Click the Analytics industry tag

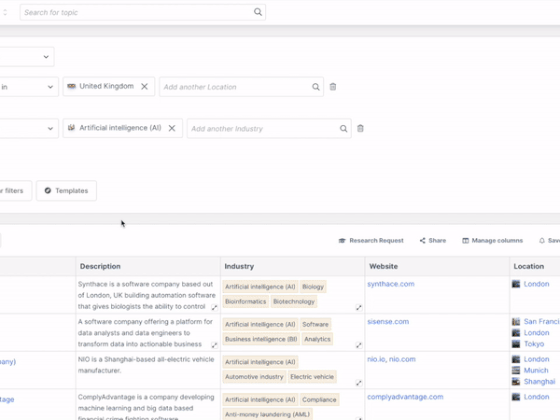[x=317, y=339]
